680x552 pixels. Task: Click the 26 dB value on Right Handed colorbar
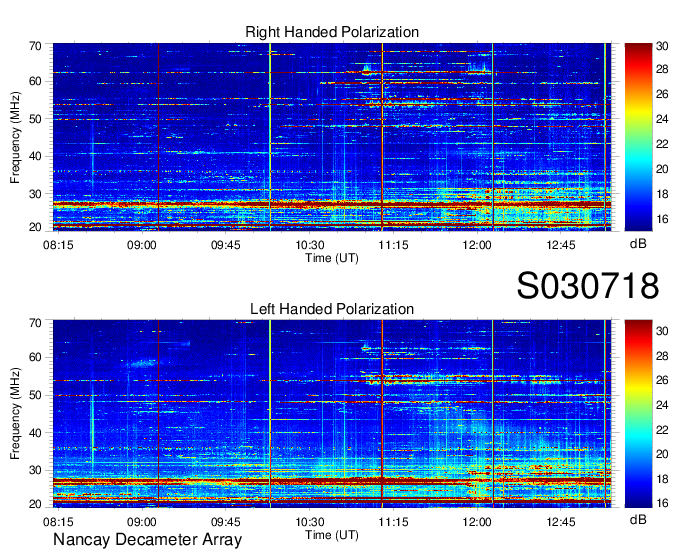tap(662, 95)
